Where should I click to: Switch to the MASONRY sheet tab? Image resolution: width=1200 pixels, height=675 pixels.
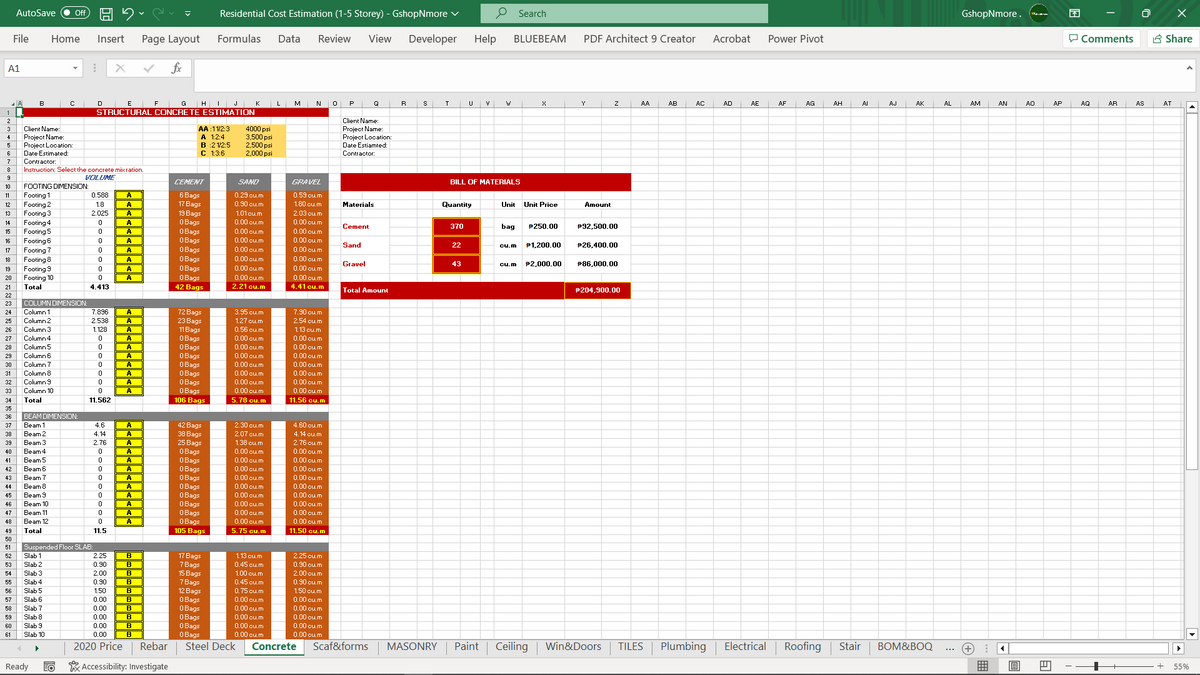tap(412, 647)
